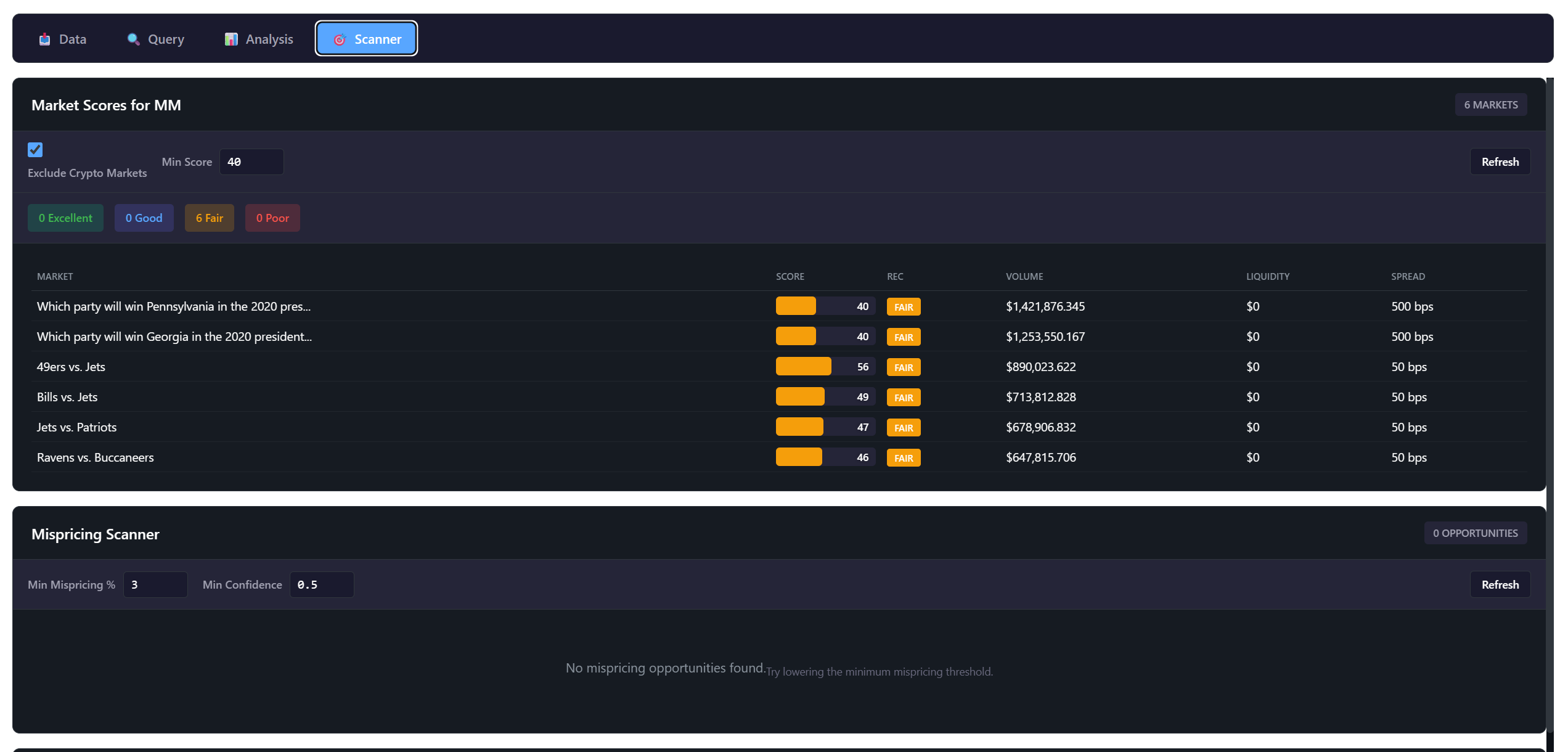1568x752 pixels.
Task: Switch to the Query tab
Action: pyautogui.click(x=156, y=39)
